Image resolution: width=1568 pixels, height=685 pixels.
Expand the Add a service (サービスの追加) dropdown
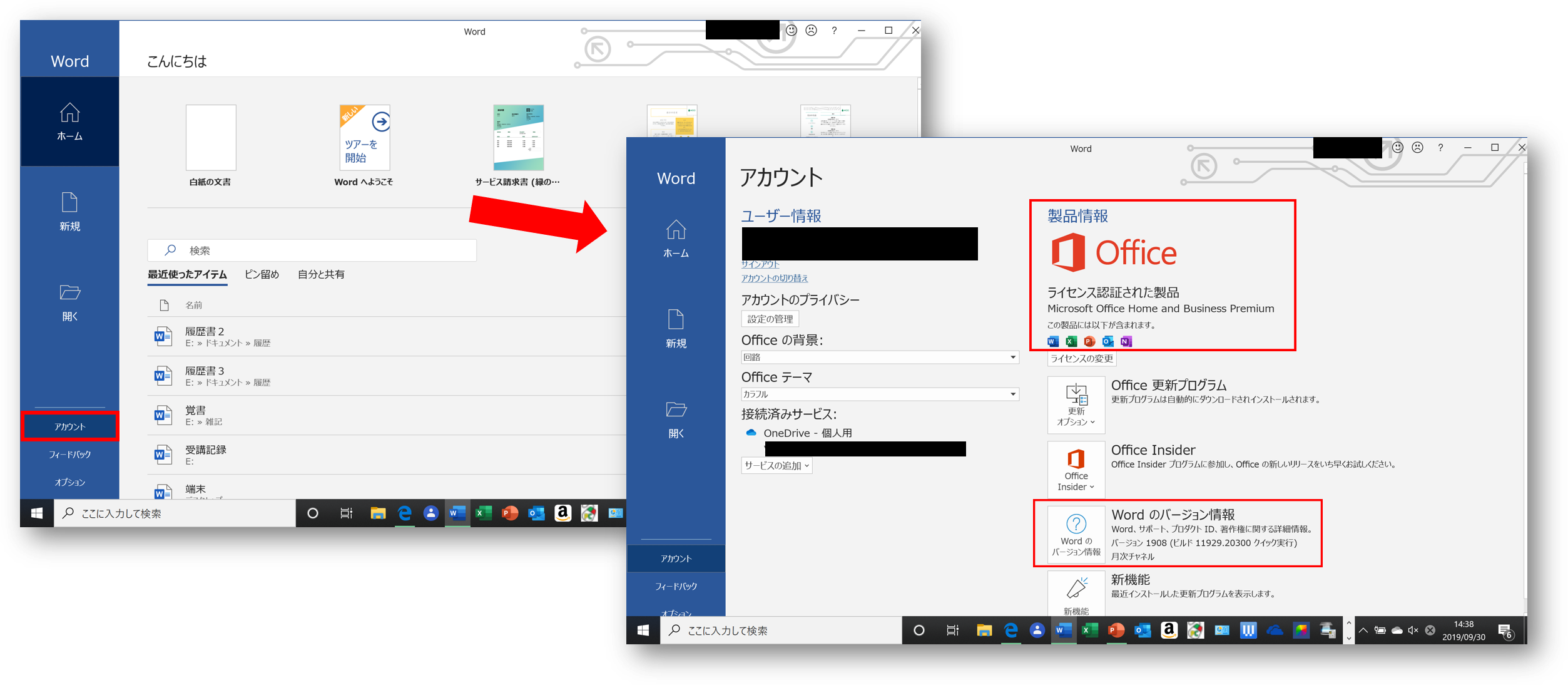coord(776,465)
